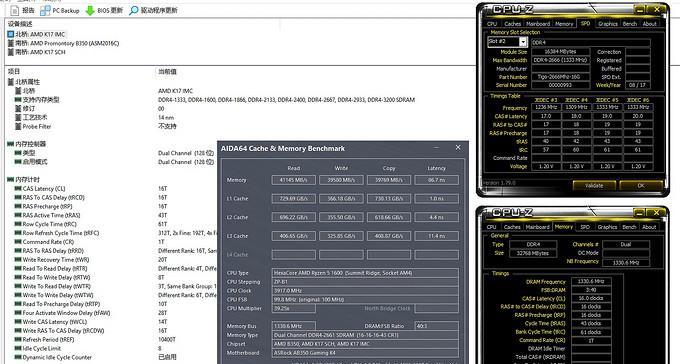Screen dimensions: 680x364
Task: Click the Max Bandwidth DDR4-2666 (1333 MHz) field
Action: tap(561, 60)
